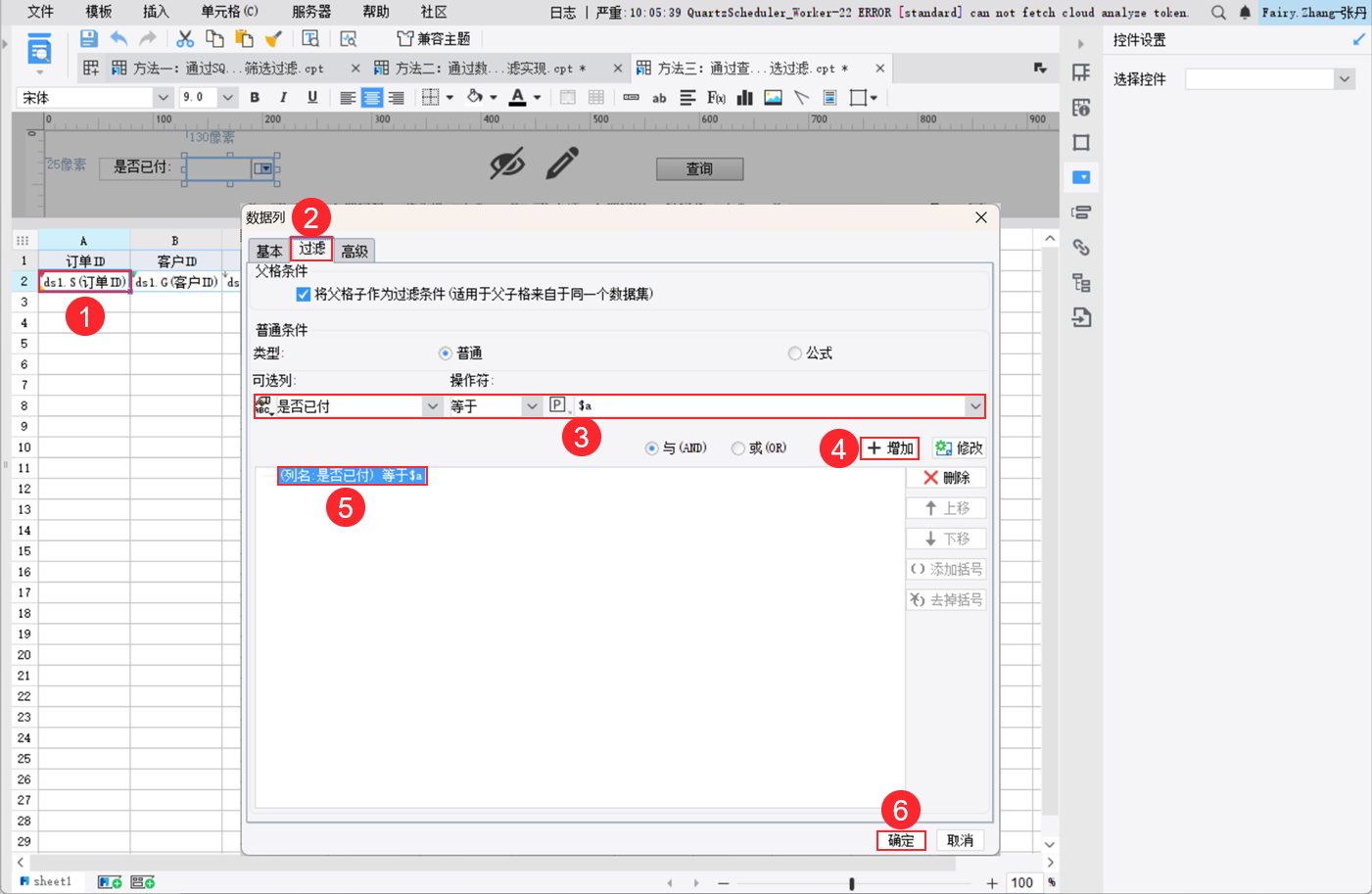
Task: Click the hyperlink chain icon in right sidebar
Action: pos(1081,247)
